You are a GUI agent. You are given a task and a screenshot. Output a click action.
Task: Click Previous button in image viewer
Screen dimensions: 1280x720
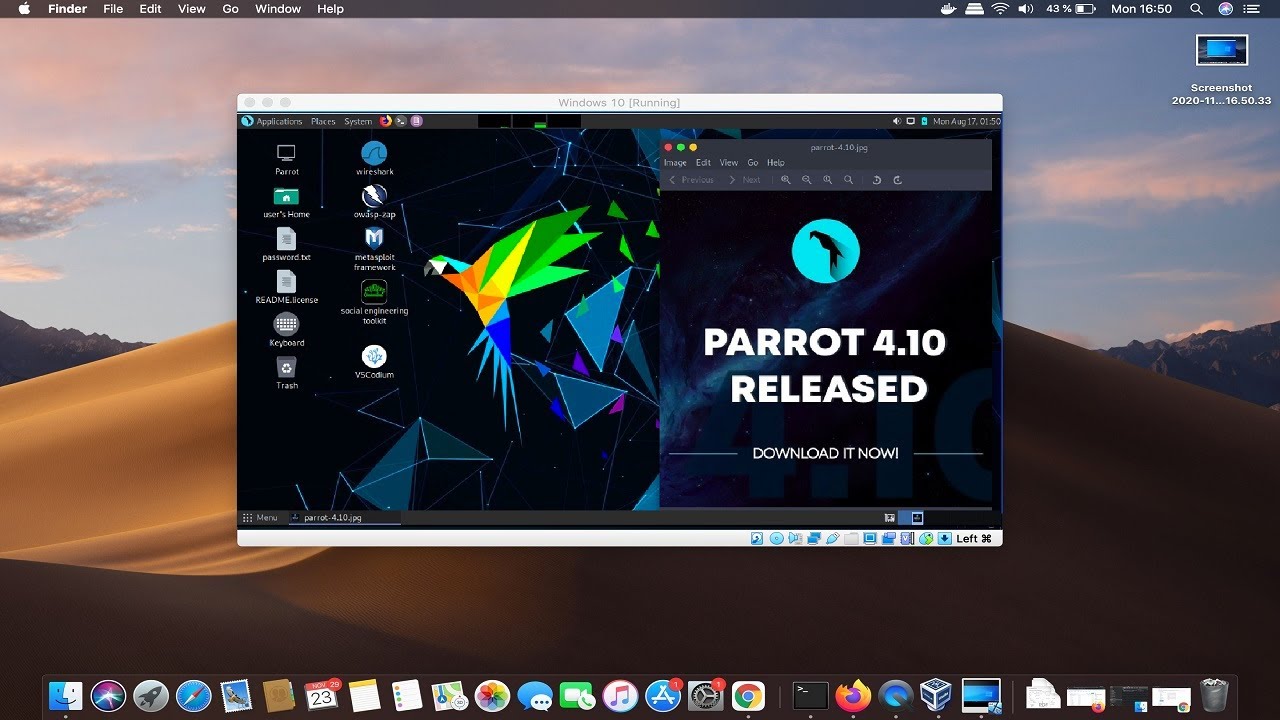click(x=691, y=180)
